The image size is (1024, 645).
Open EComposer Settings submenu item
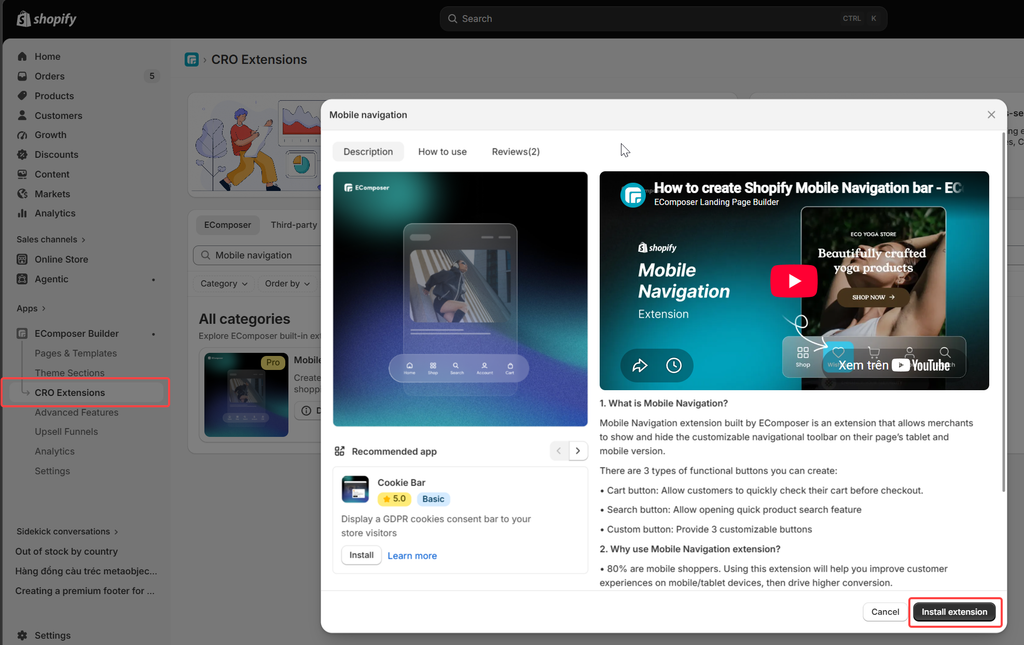(52, 471)
